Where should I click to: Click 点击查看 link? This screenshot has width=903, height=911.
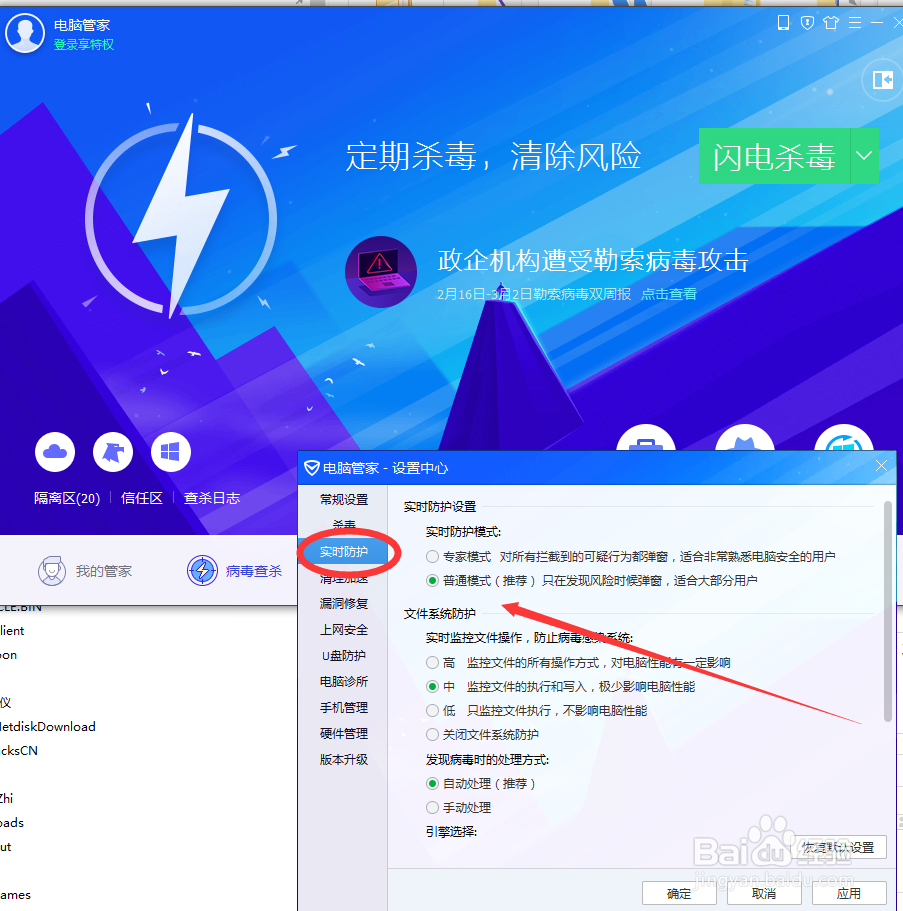669,295
